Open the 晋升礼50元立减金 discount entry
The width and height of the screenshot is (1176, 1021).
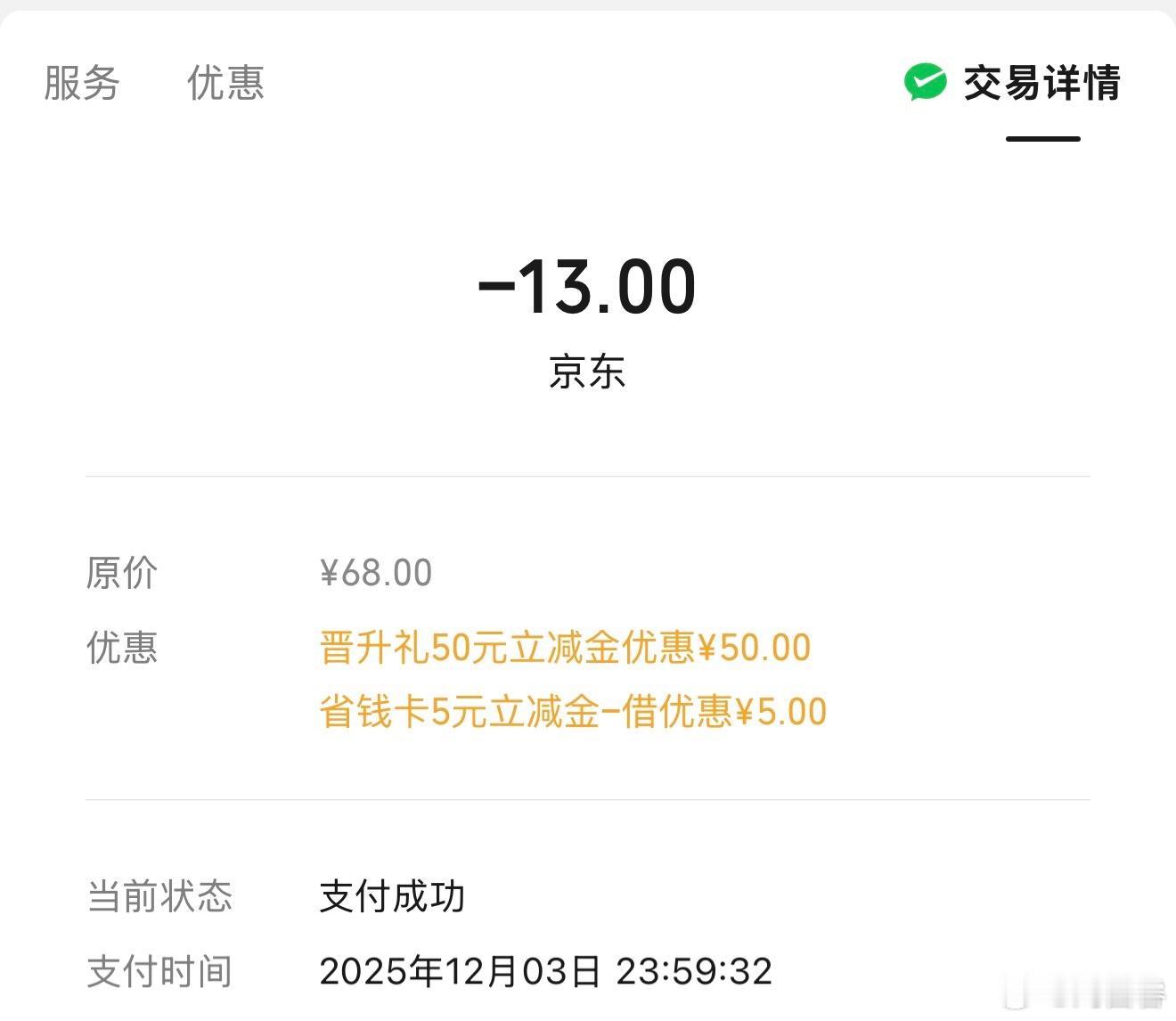[470, 648]
